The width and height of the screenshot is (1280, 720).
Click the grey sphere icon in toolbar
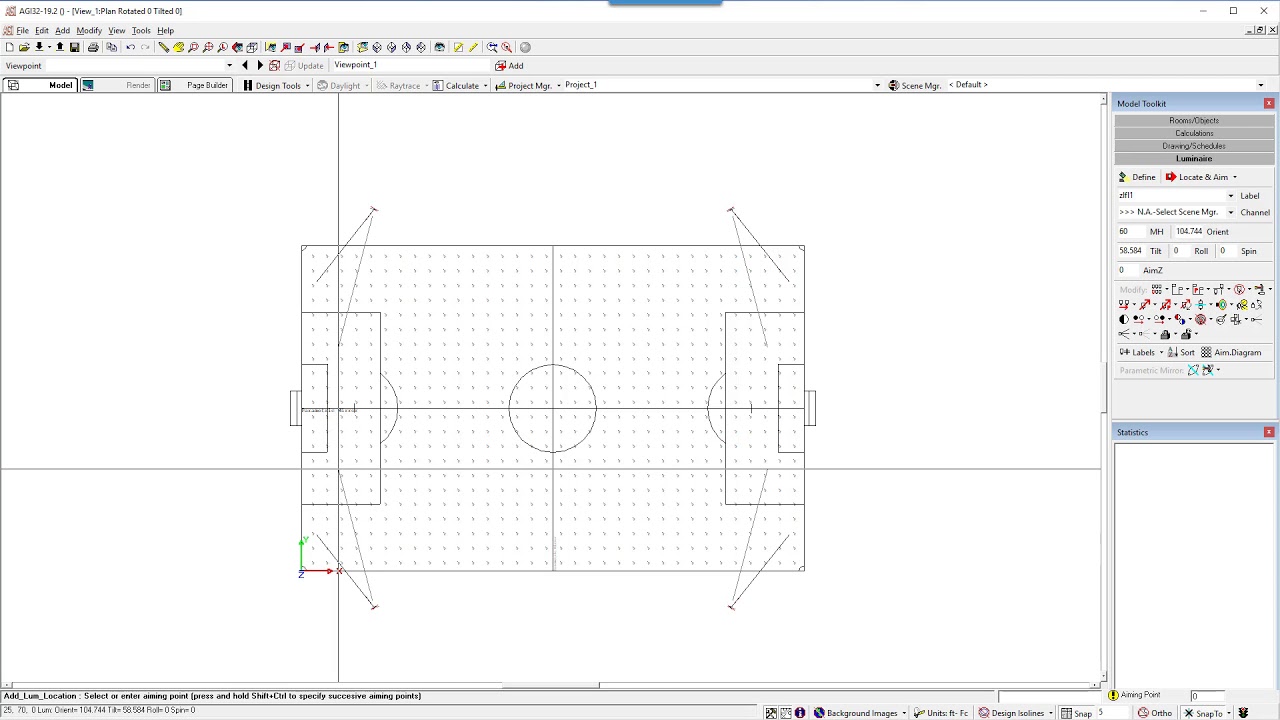point(525,47)
